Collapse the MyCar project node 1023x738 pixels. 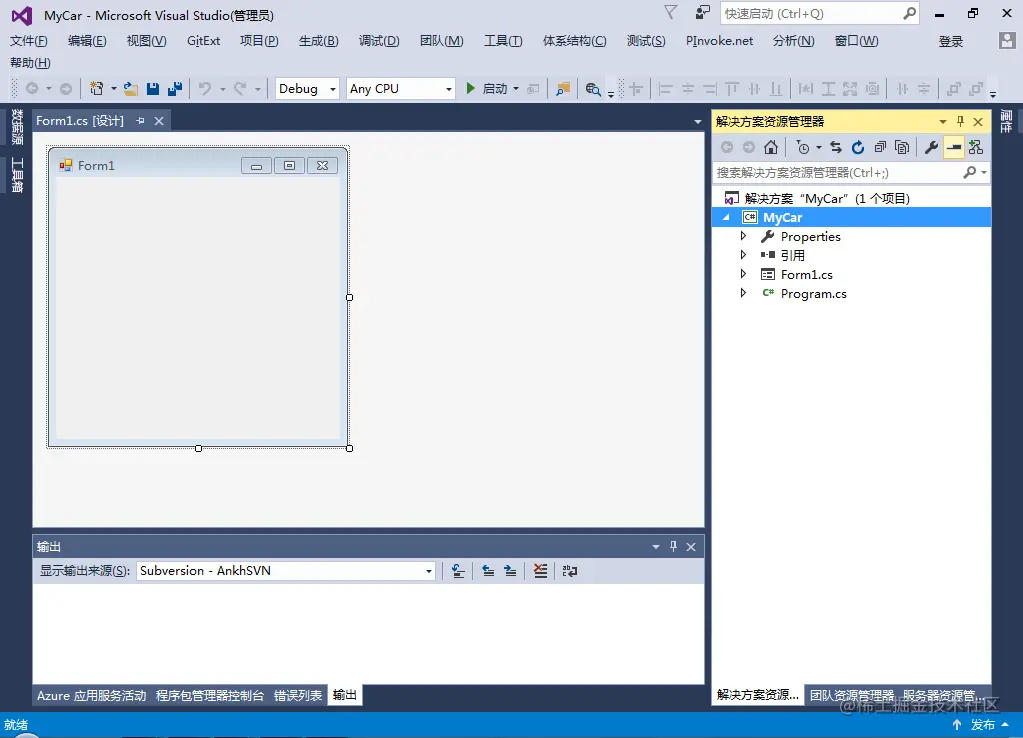pos(726,217)
